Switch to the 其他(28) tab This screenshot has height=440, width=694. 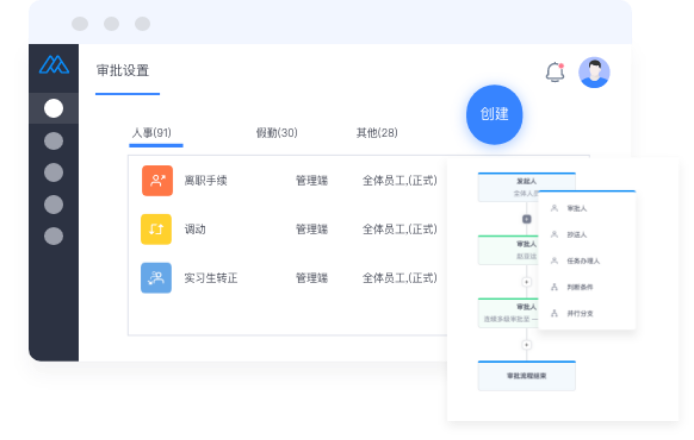(377, 133)
